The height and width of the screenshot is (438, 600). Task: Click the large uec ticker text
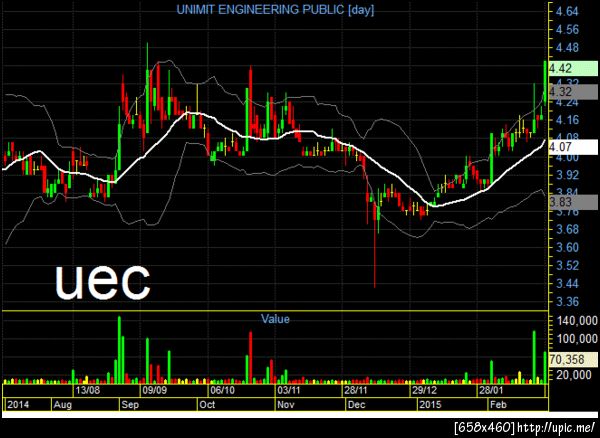tap(103, 281)
